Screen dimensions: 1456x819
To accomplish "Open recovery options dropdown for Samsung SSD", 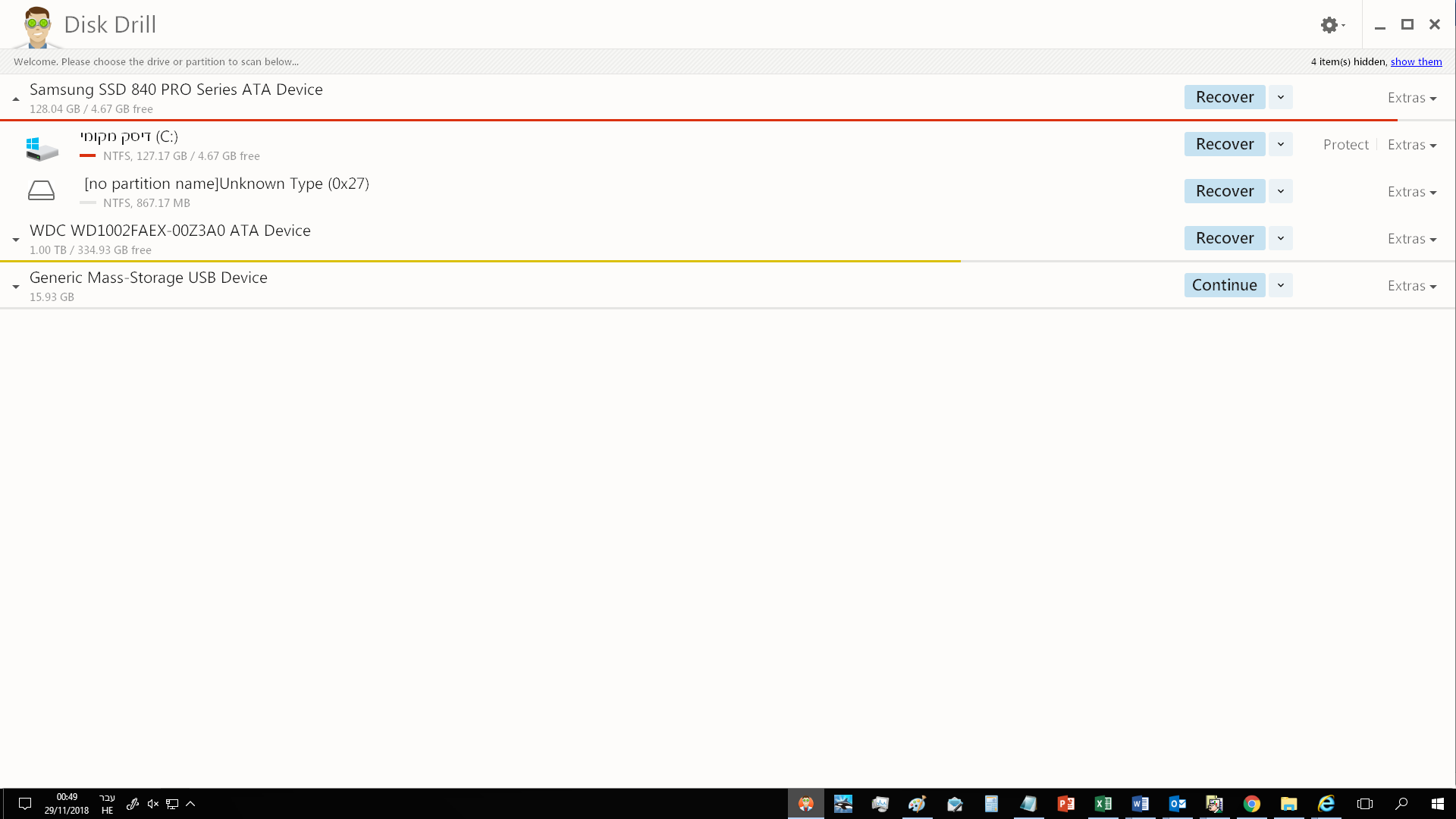I will (x=1281, y=97).
